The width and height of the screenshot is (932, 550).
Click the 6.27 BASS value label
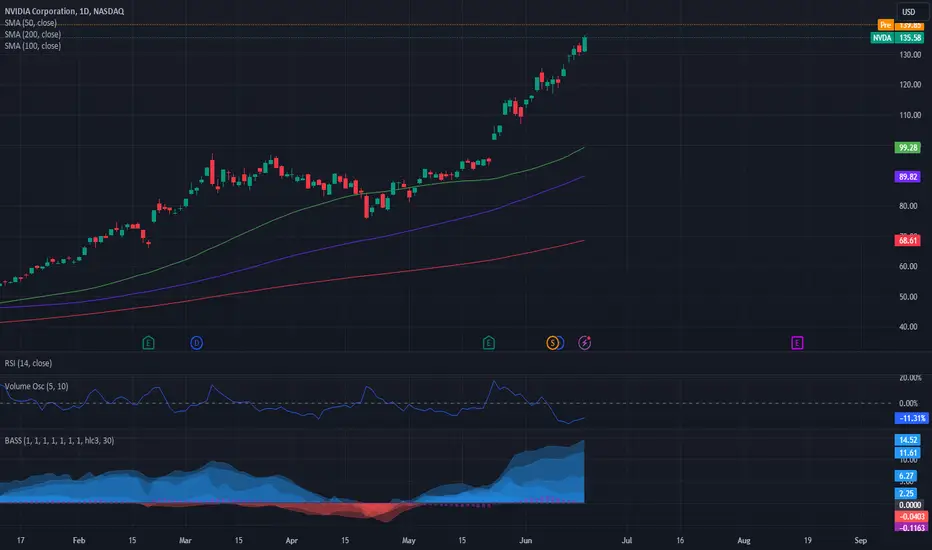(906, 476)
